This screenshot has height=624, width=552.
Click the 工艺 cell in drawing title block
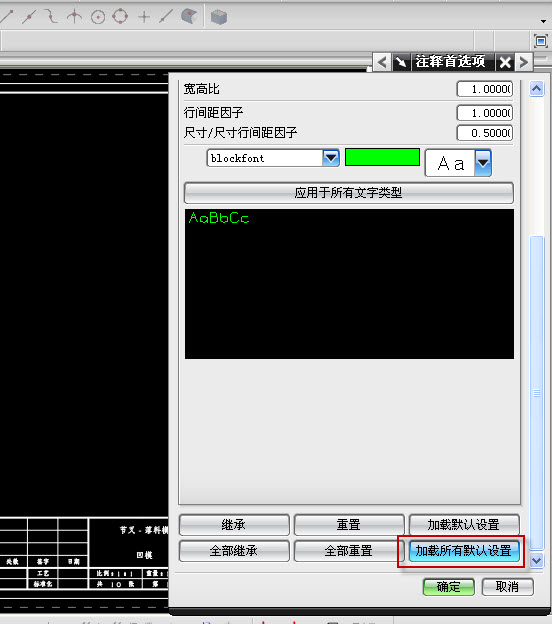pyautogui.click(x=43, y=573)
